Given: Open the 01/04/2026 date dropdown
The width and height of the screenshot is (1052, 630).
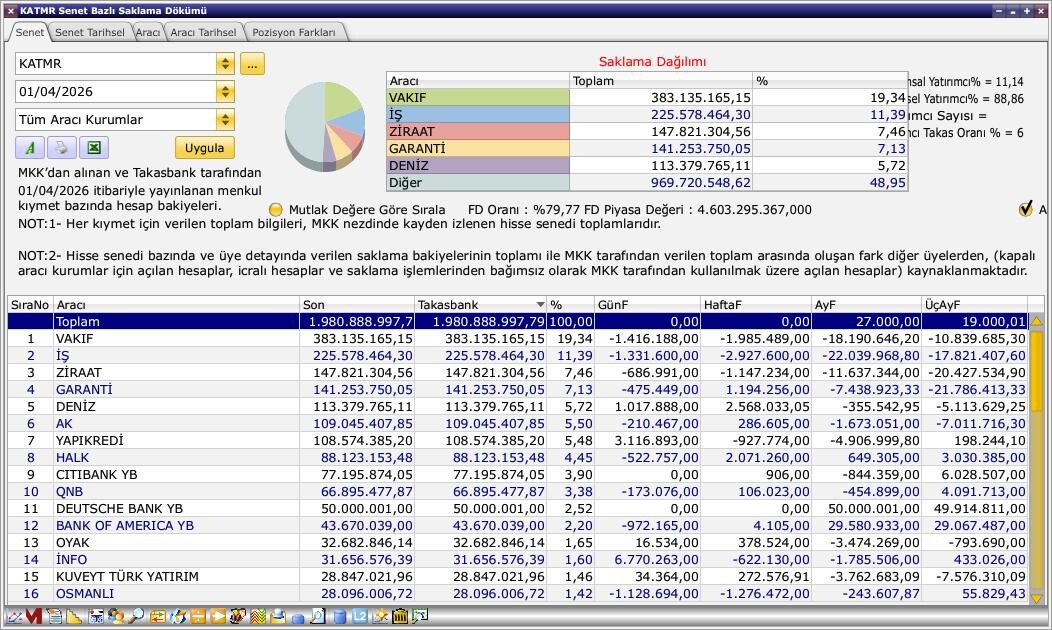Looking at the screenshot, I should point(225,92).
